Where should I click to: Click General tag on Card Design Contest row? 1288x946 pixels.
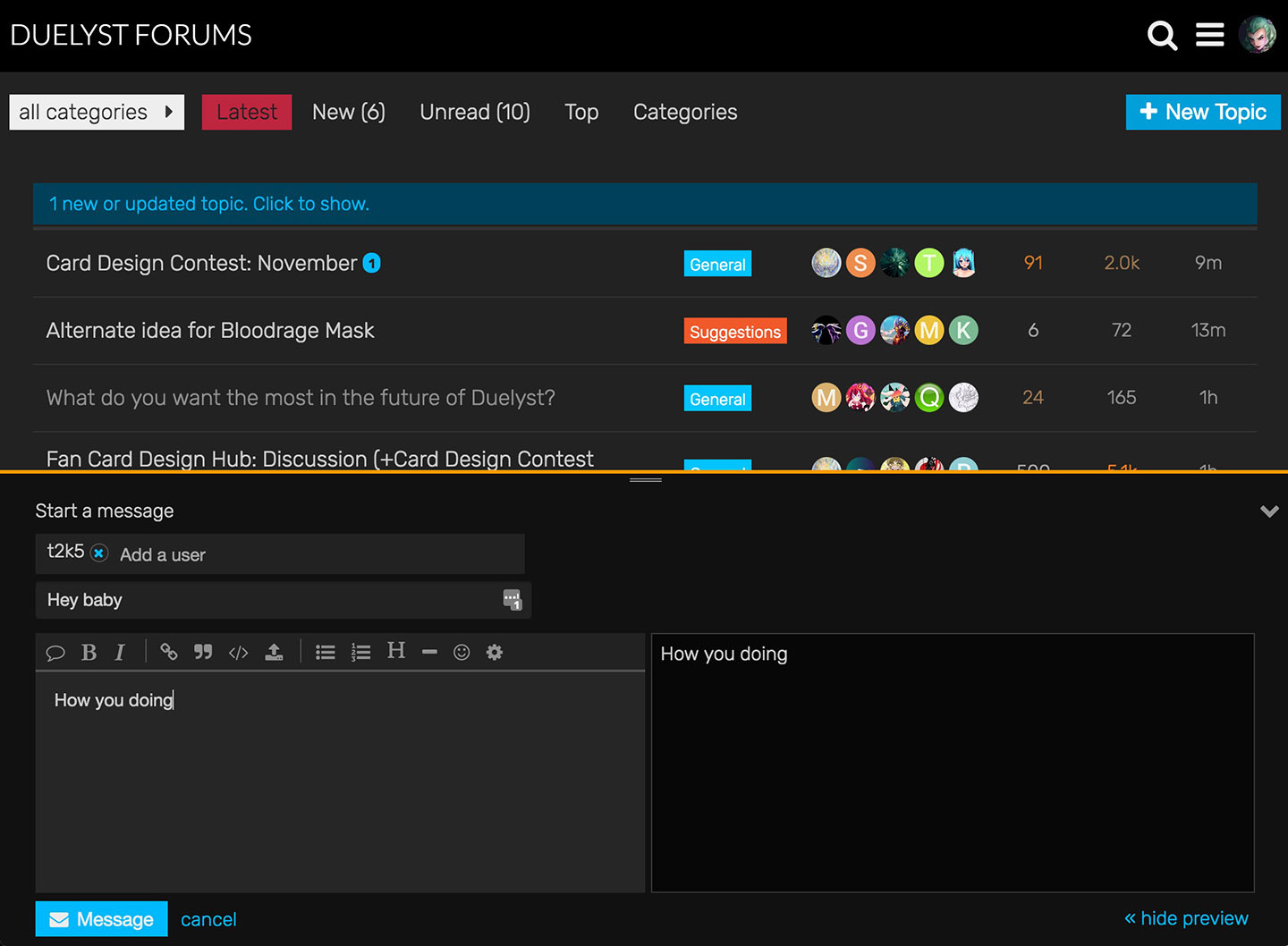tap(717, 264)
